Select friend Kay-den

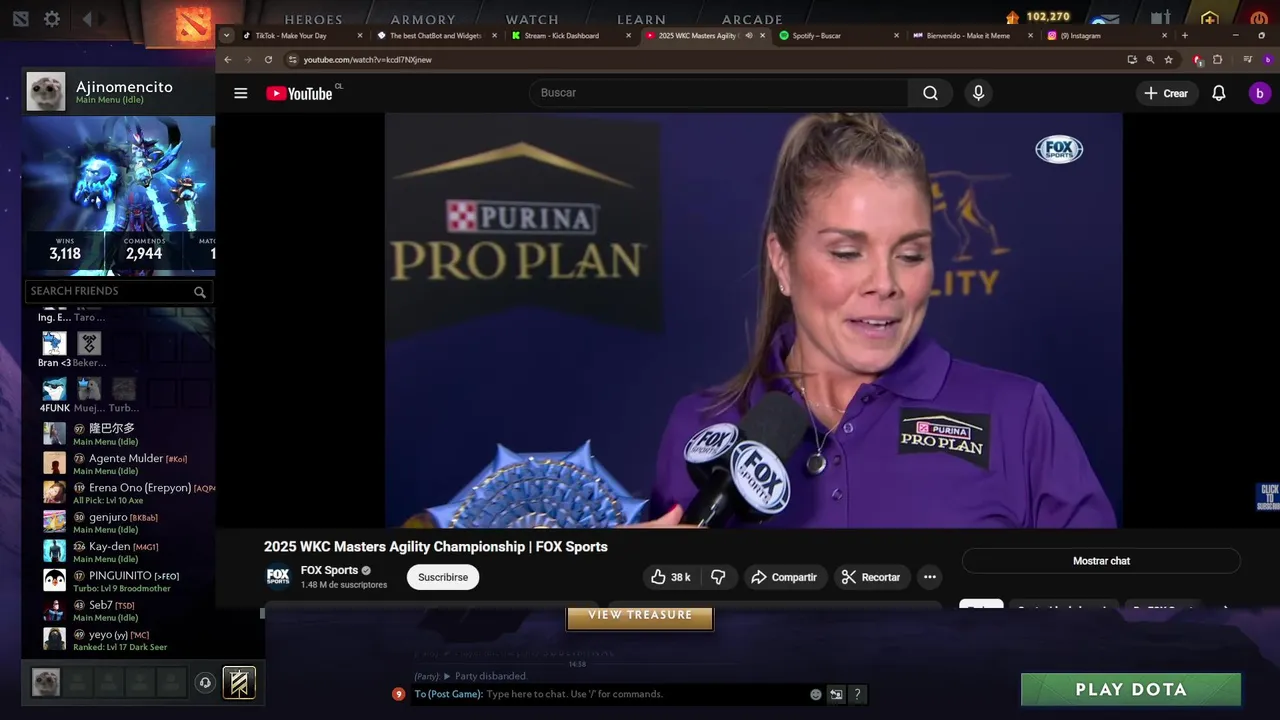pyautogui.click(x=128, y=551)
